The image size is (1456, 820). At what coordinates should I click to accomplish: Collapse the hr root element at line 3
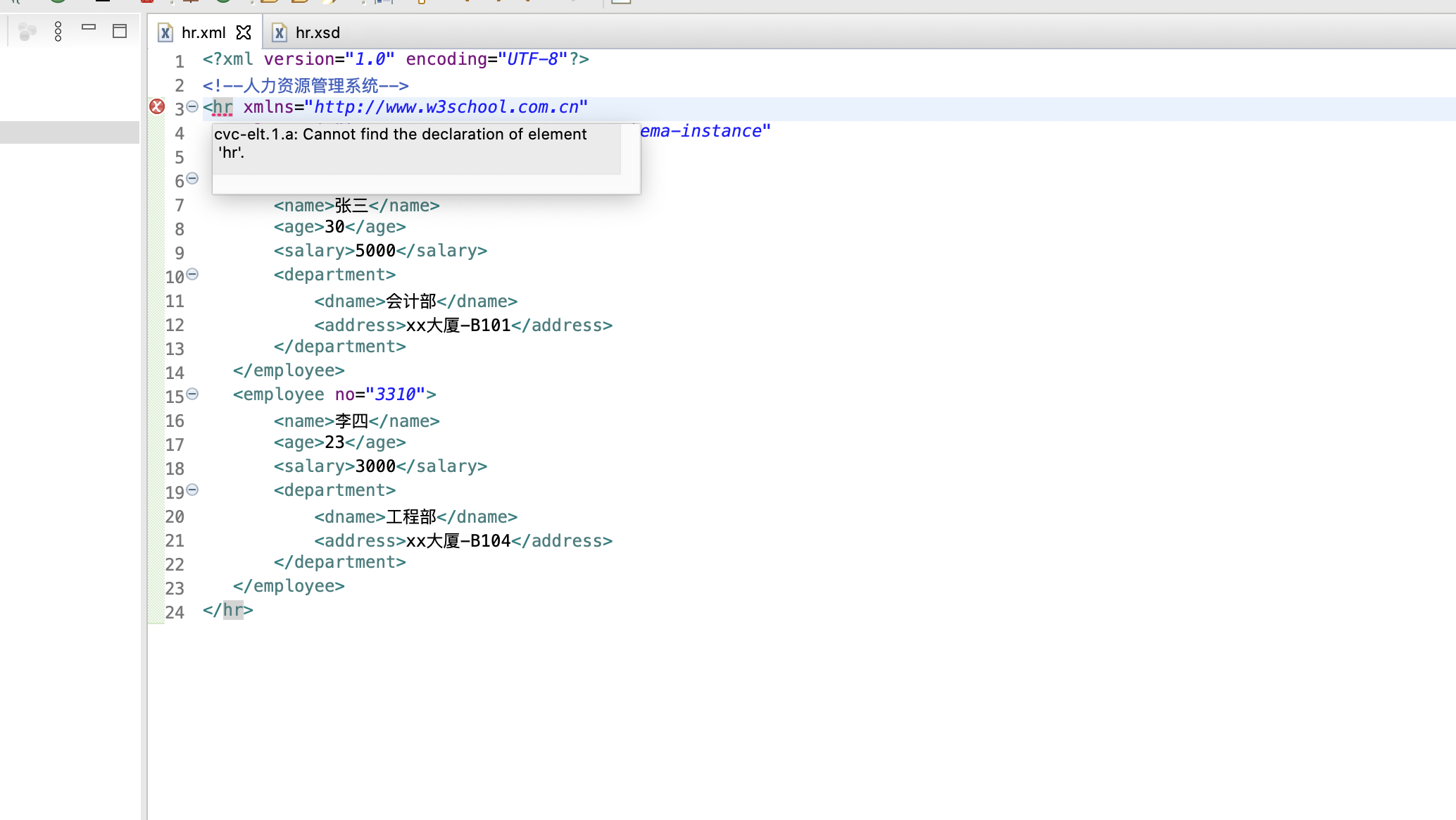192,106
